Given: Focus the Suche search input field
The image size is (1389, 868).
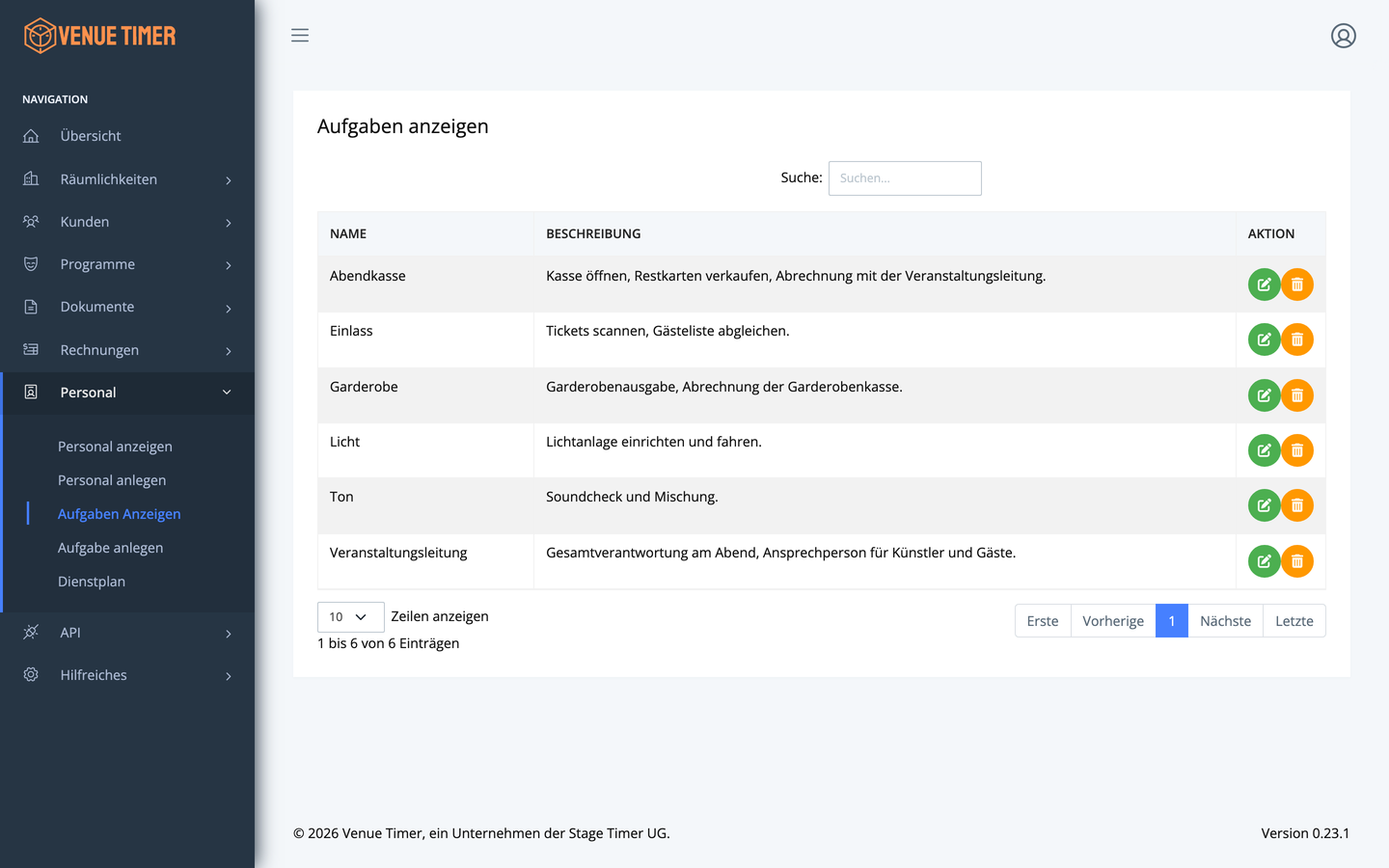Looking at the screenshot, I should click(x=905, y=178).
